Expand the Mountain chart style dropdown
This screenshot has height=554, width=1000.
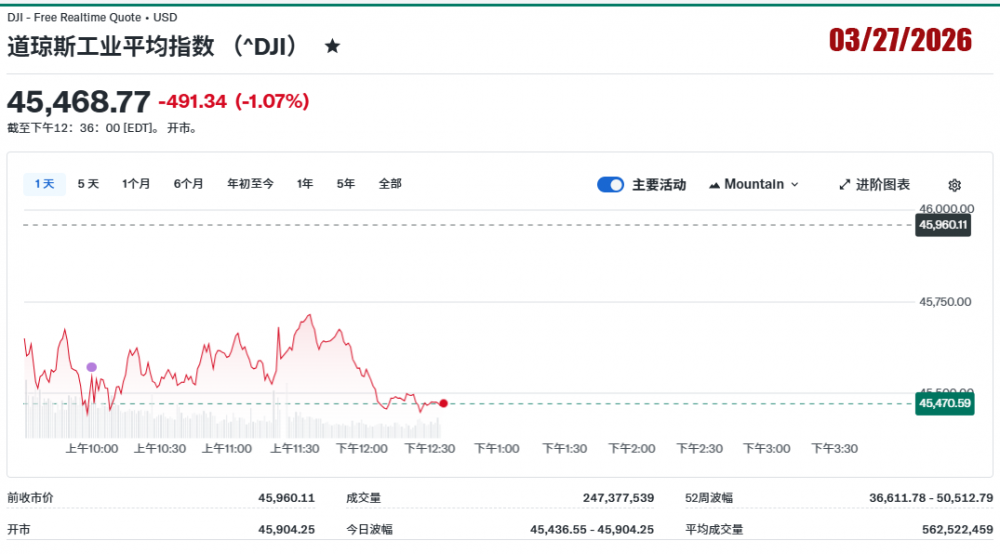point(794,185)
